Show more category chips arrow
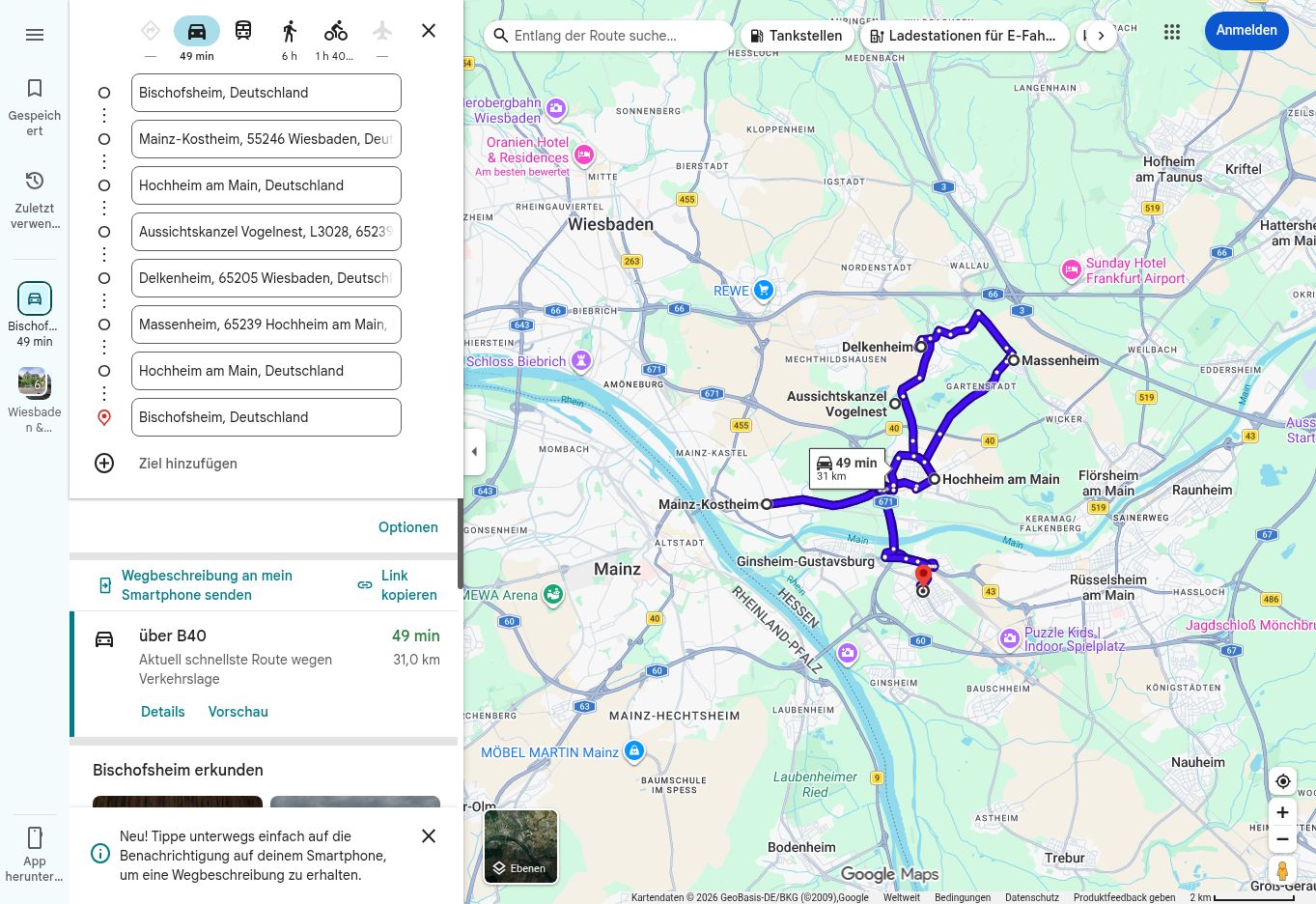The height and width of the screenshot is (904, 1316). click(x=1101, y=36)
